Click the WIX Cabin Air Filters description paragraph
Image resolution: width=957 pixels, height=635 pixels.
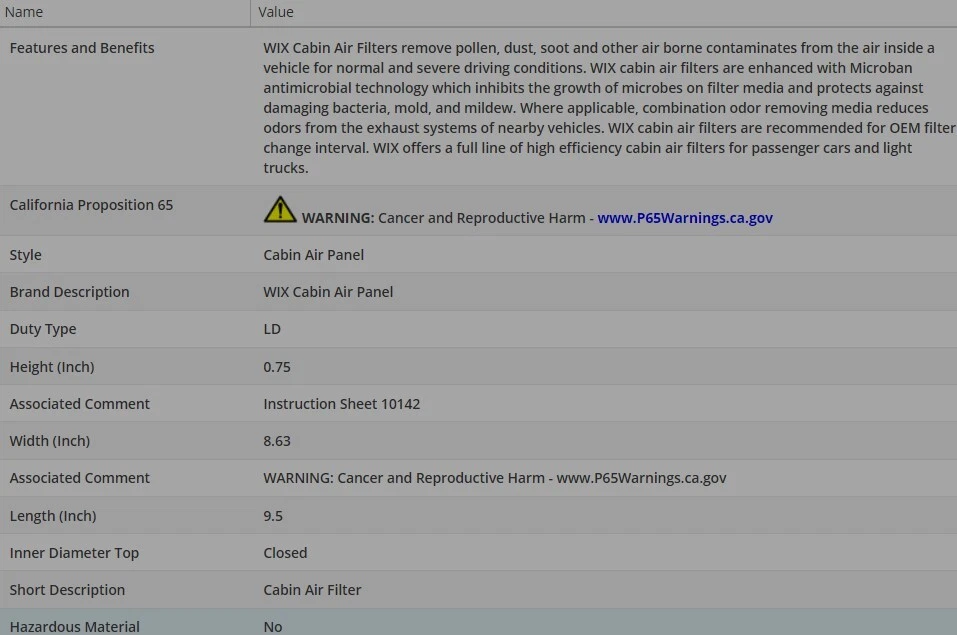click(609, 107)
